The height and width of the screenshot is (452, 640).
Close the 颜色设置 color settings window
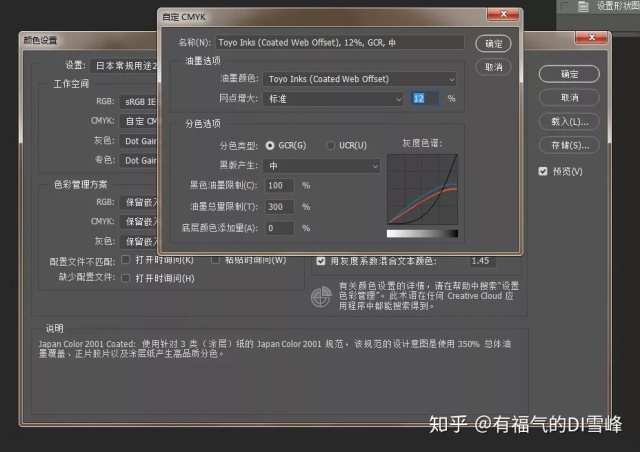click(x=592, y=38)
